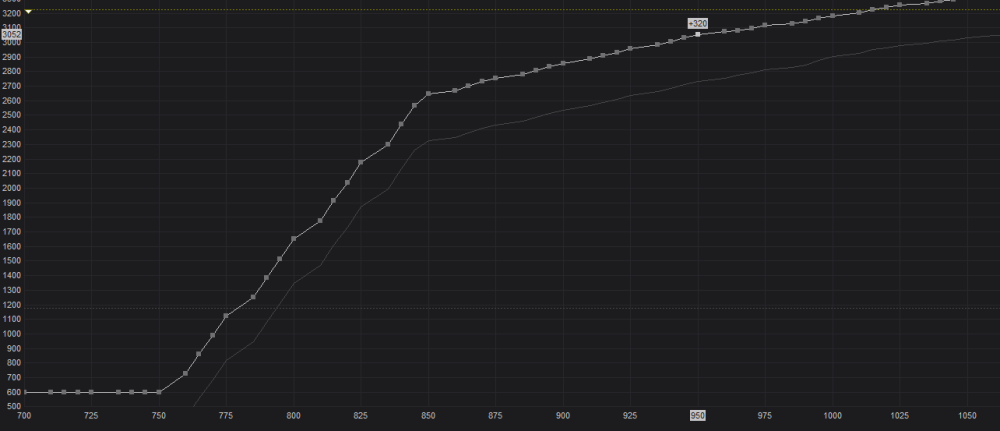Select the curve point at 775
This screenshot has width=1000, height=431.
(x=226, y=316)
